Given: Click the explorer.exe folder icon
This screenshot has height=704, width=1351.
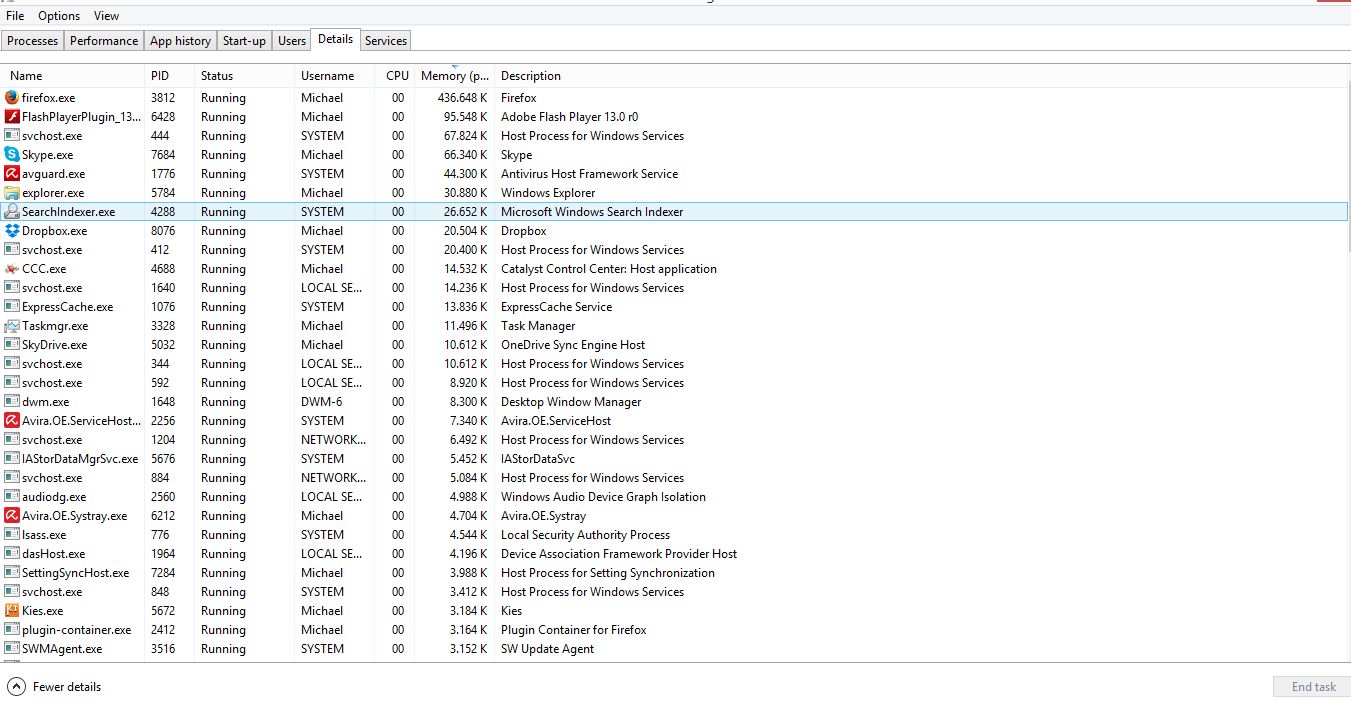Looking at the screenshot, I should tap(12, 193).
